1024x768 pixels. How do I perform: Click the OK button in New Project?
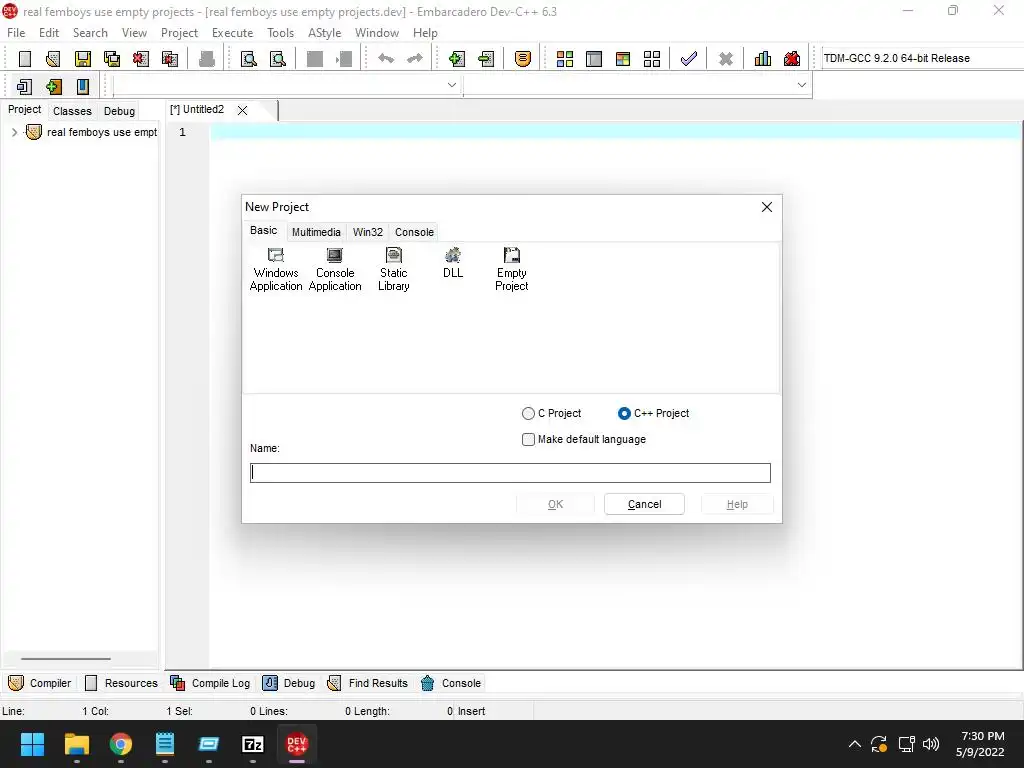tap(555, 504)
